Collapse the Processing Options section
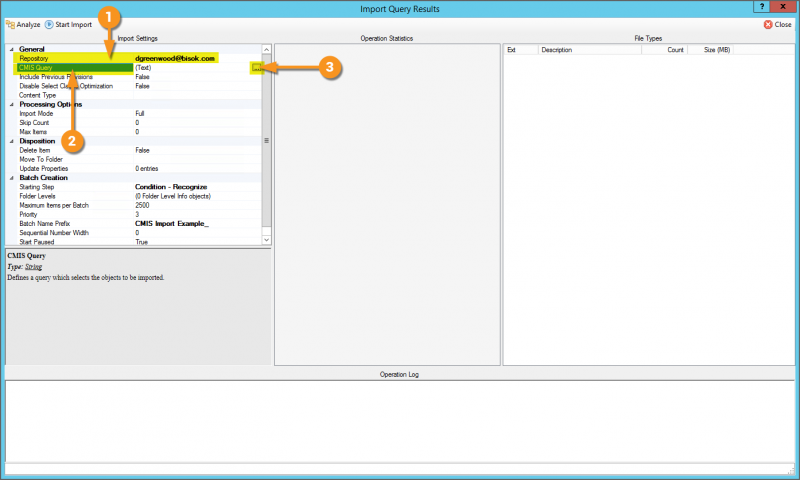Viewport: 800px width, 480px height. [12, 105]
